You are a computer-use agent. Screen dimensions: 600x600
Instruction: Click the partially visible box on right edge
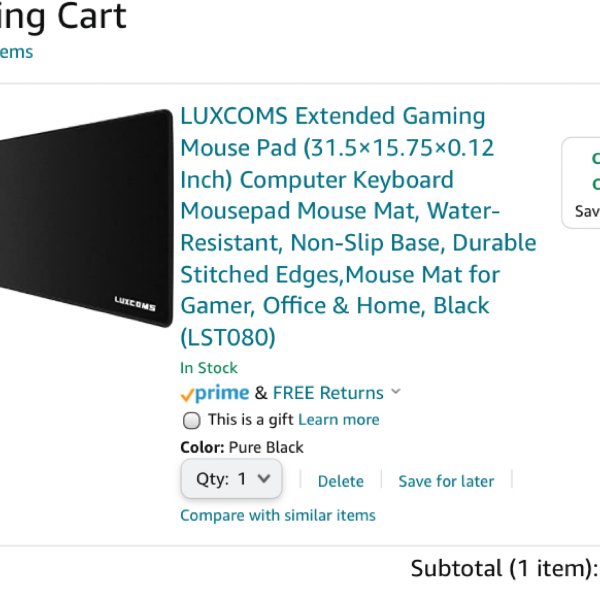[581, 183]
